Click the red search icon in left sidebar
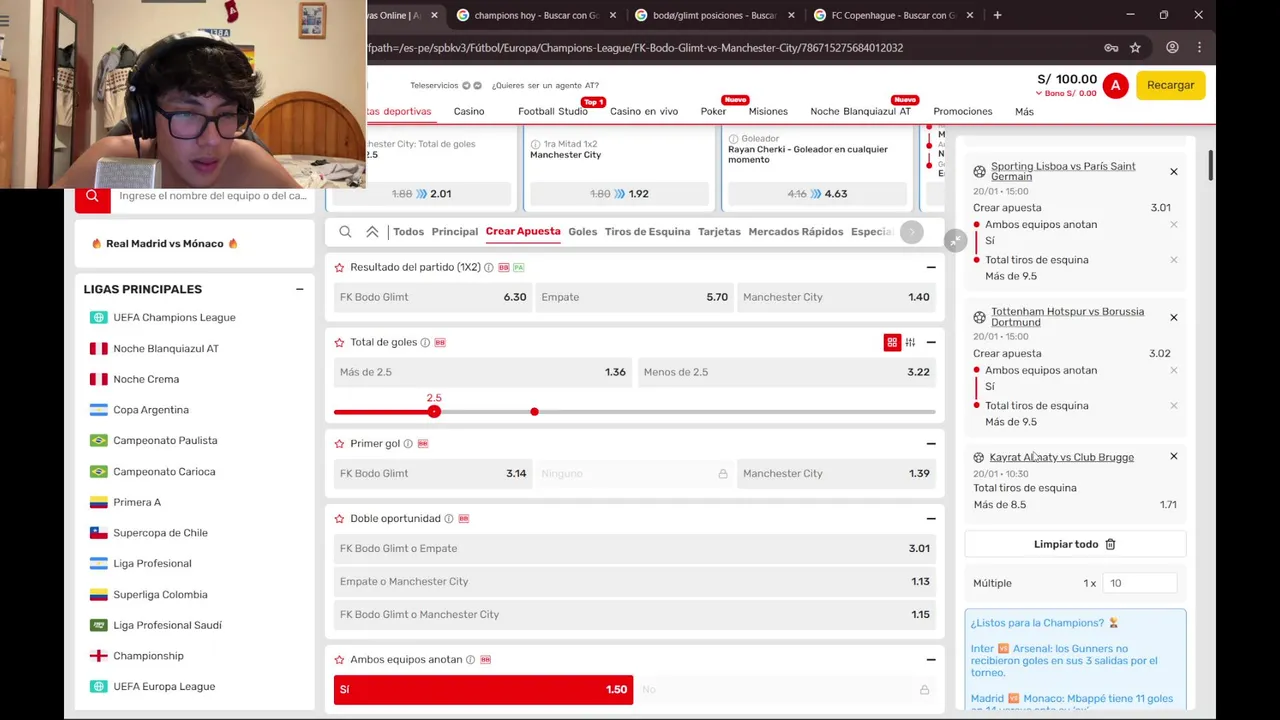 click(92, 197)
